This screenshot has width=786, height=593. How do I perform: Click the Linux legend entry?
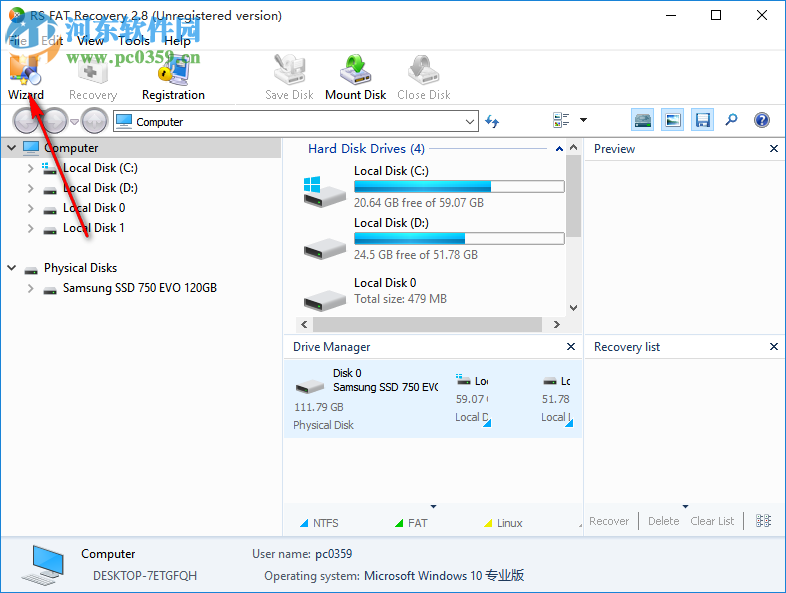coord(503,523)
